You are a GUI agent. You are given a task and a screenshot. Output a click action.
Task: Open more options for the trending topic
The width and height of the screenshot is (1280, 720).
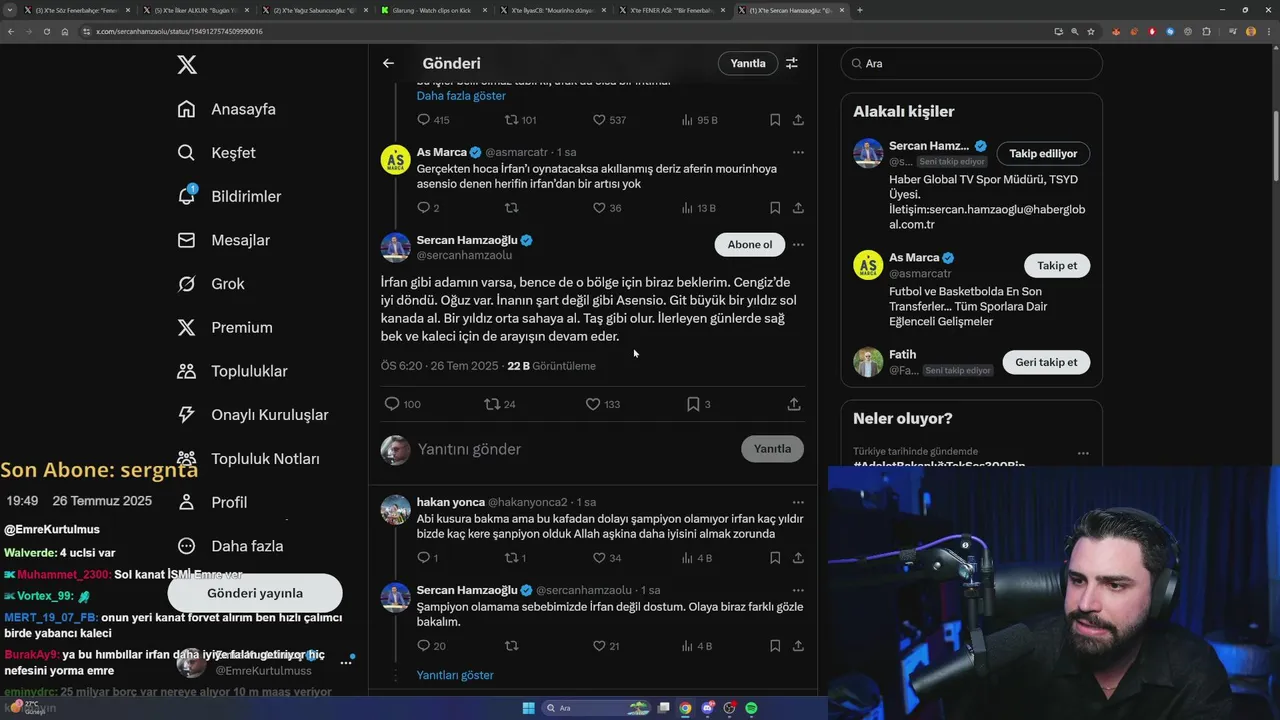point(1083,452)
